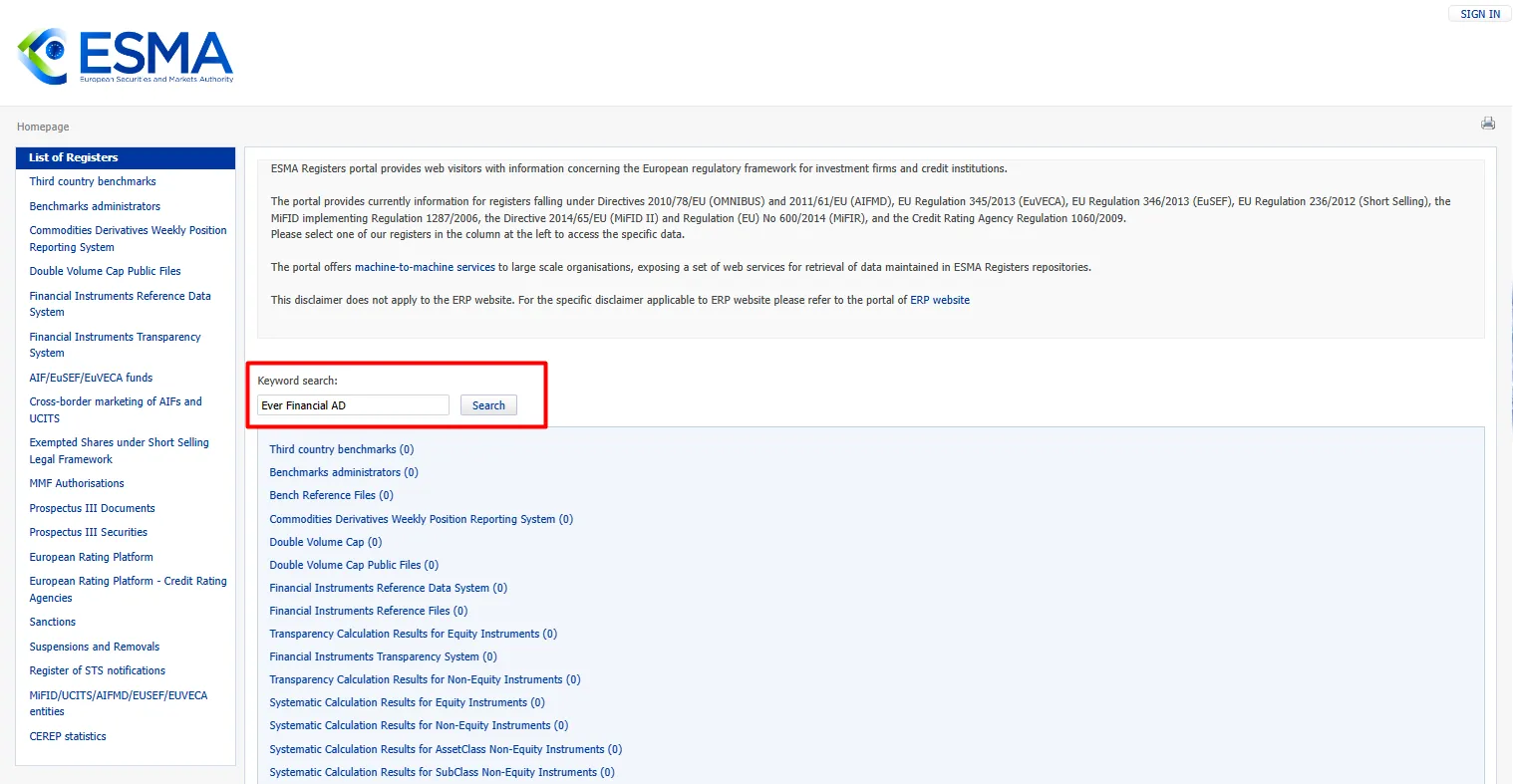
Task: Open Financial Instruments Reference Data System sidebar item
Action: [x=120, y=304]
